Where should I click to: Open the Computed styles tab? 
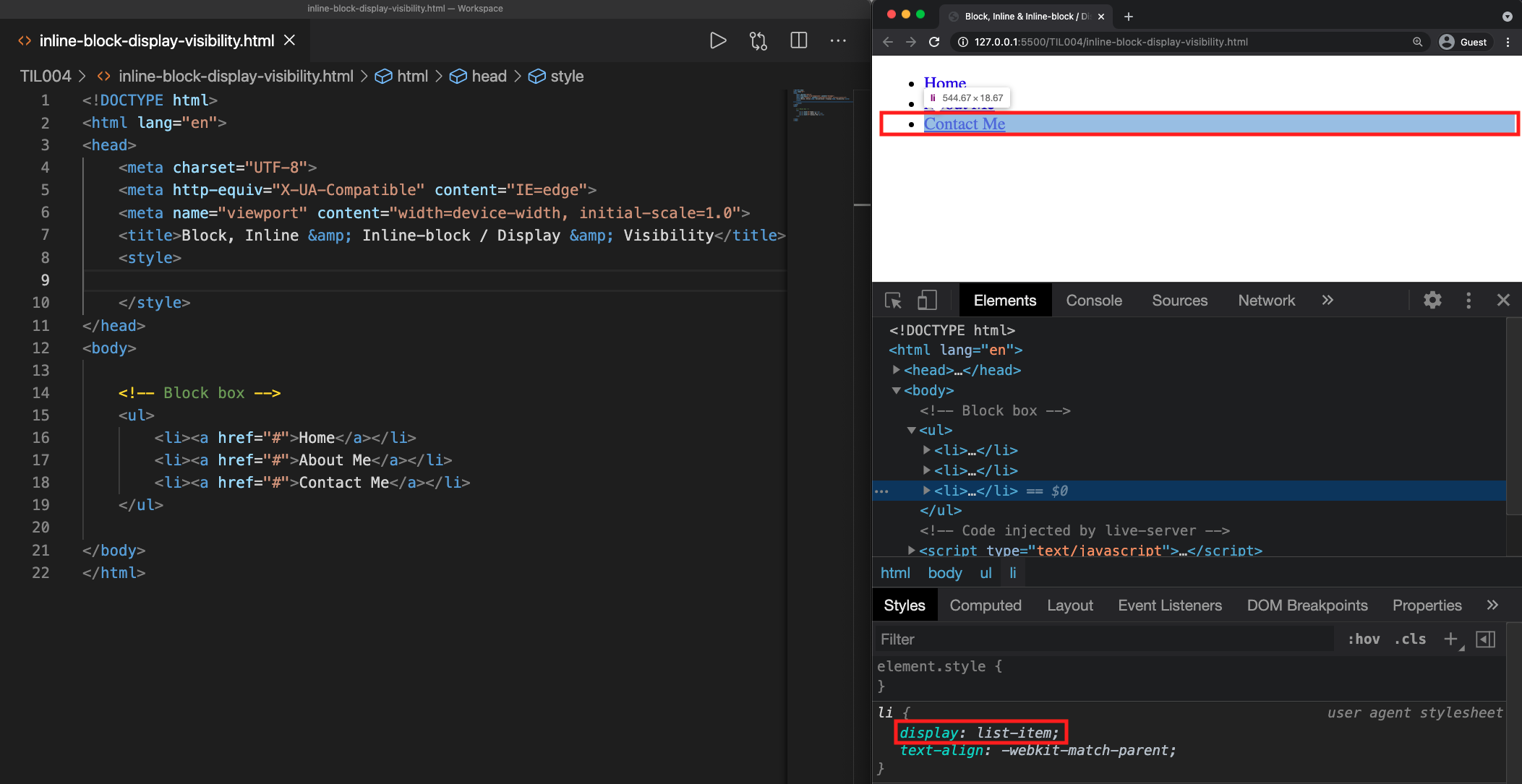(985, 606)
